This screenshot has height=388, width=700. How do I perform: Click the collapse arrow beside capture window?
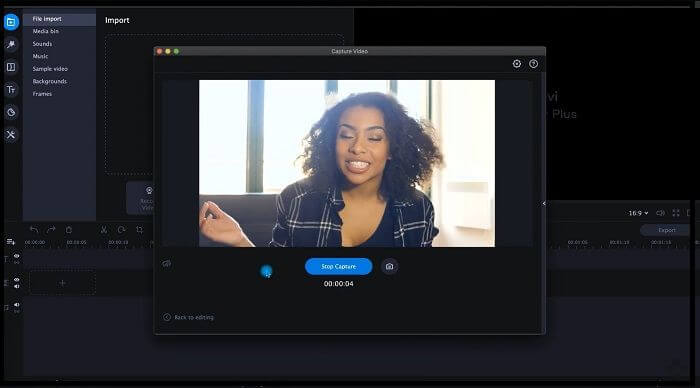544,203
